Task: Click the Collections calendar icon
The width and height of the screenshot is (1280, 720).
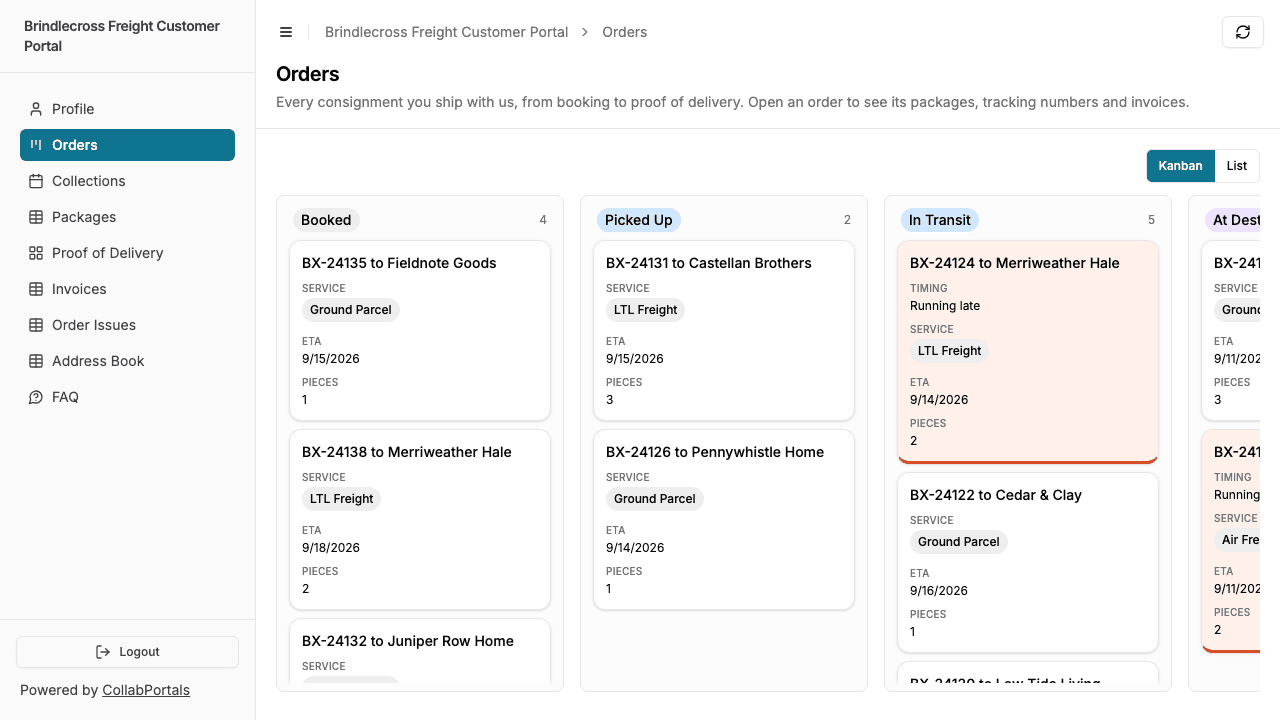Action: [36, 181]
